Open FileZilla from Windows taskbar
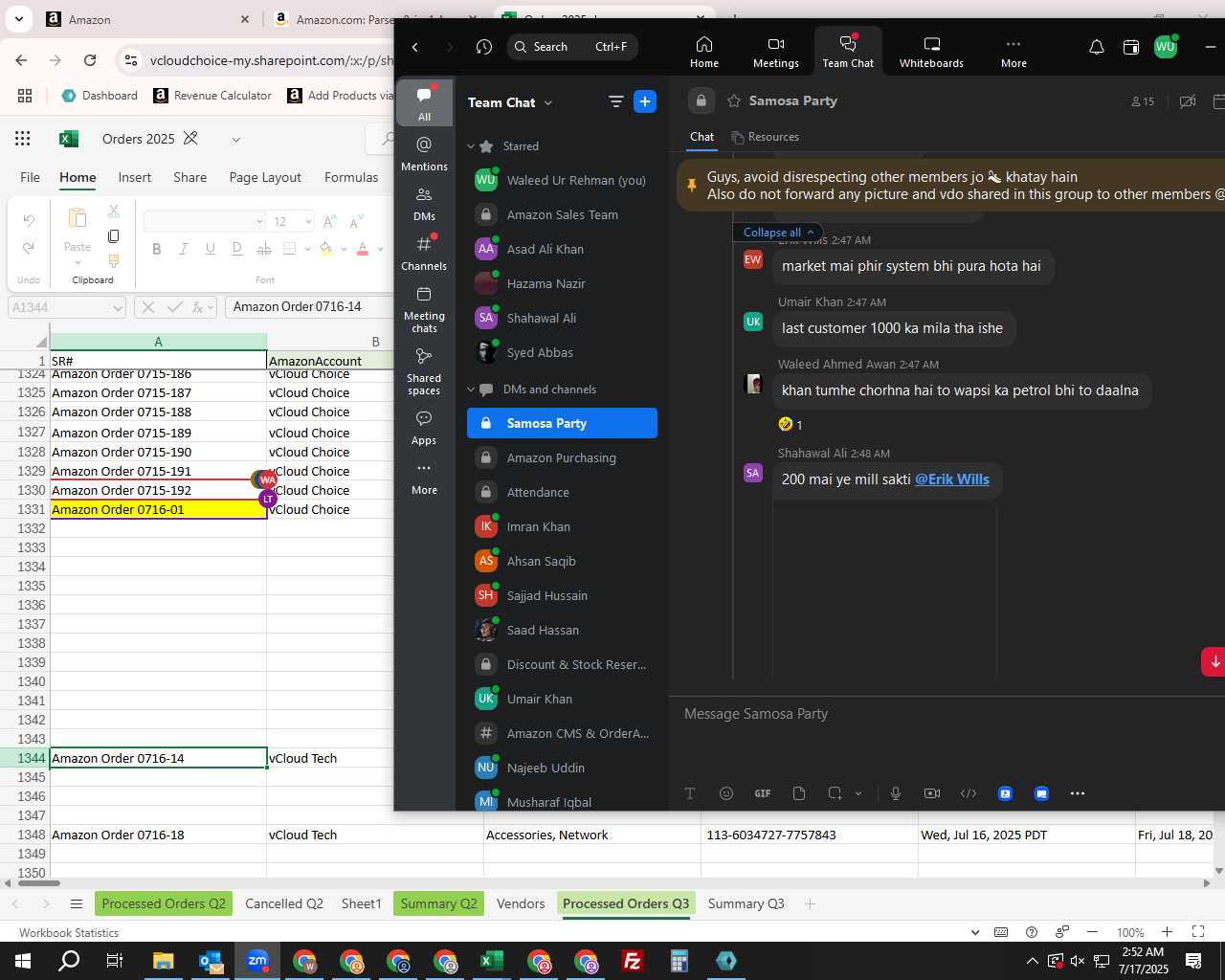Viewport: 1225px width, 980px height. point(633,961)
